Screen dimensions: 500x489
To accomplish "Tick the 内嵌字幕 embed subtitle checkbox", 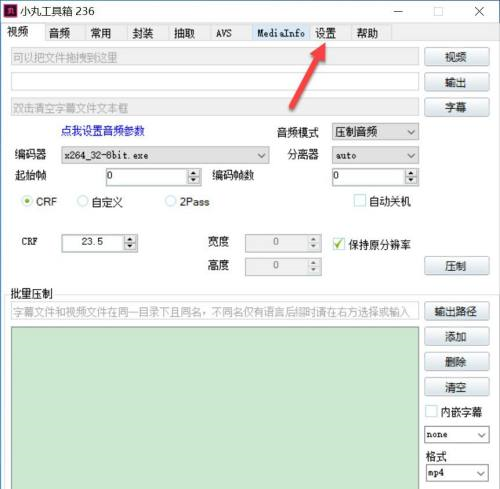I will pyautogui.click(x=431, y=411).
